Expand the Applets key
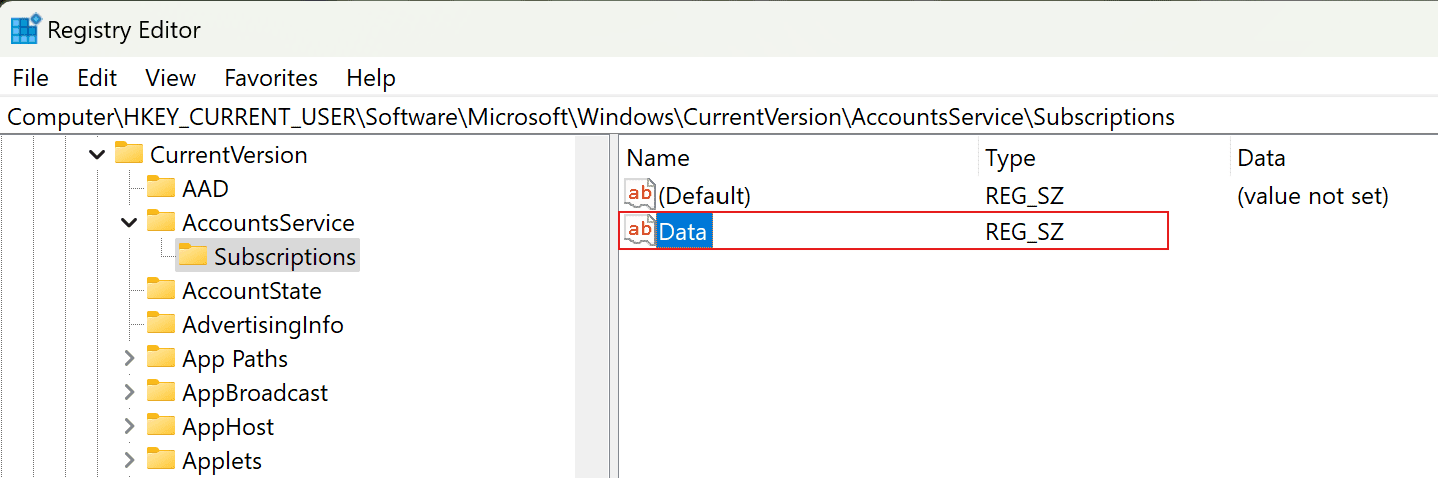The image size is (1438, 478). point(129,461)
